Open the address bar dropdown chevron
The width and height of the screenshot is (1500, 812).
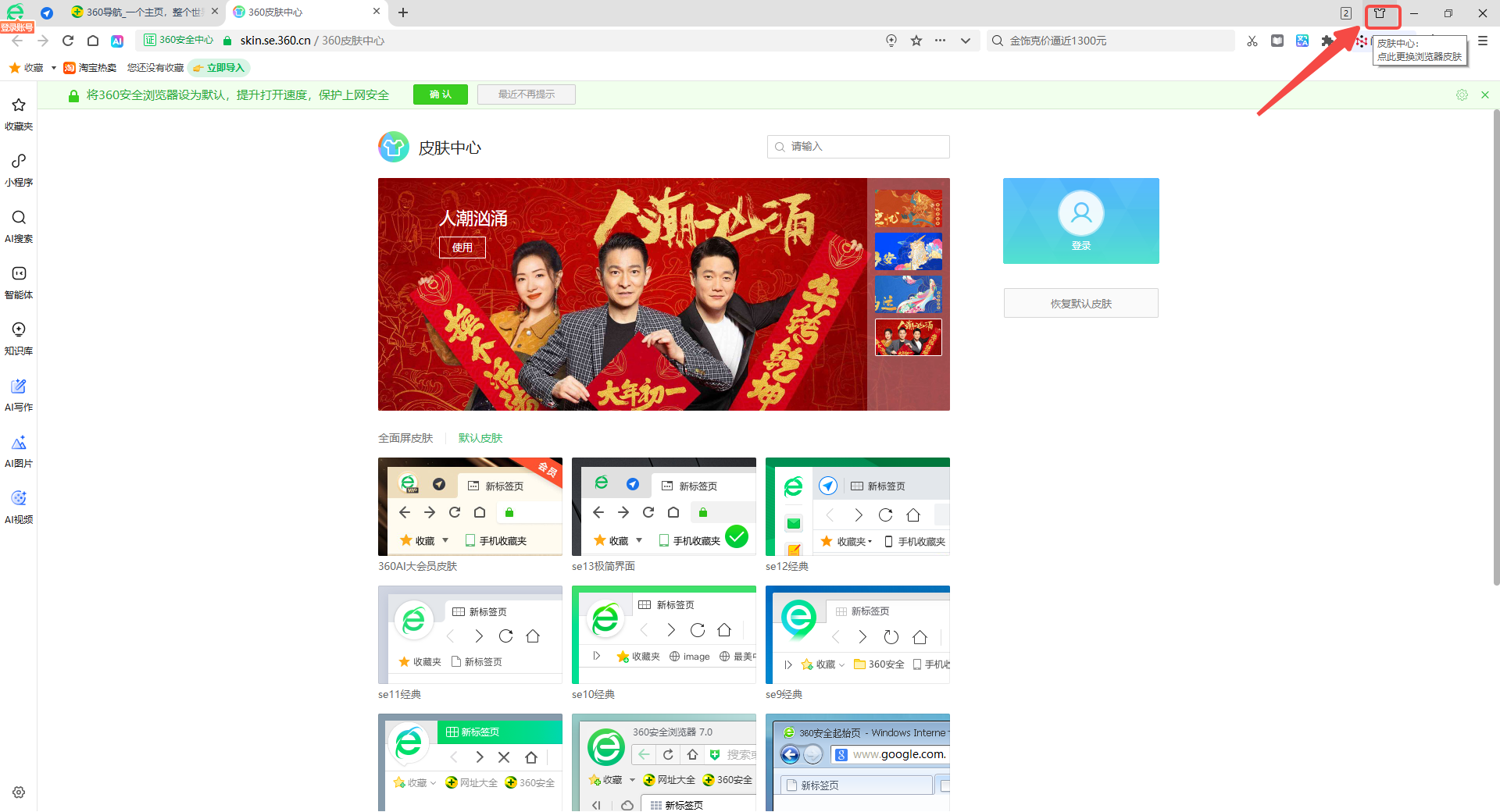966,40
